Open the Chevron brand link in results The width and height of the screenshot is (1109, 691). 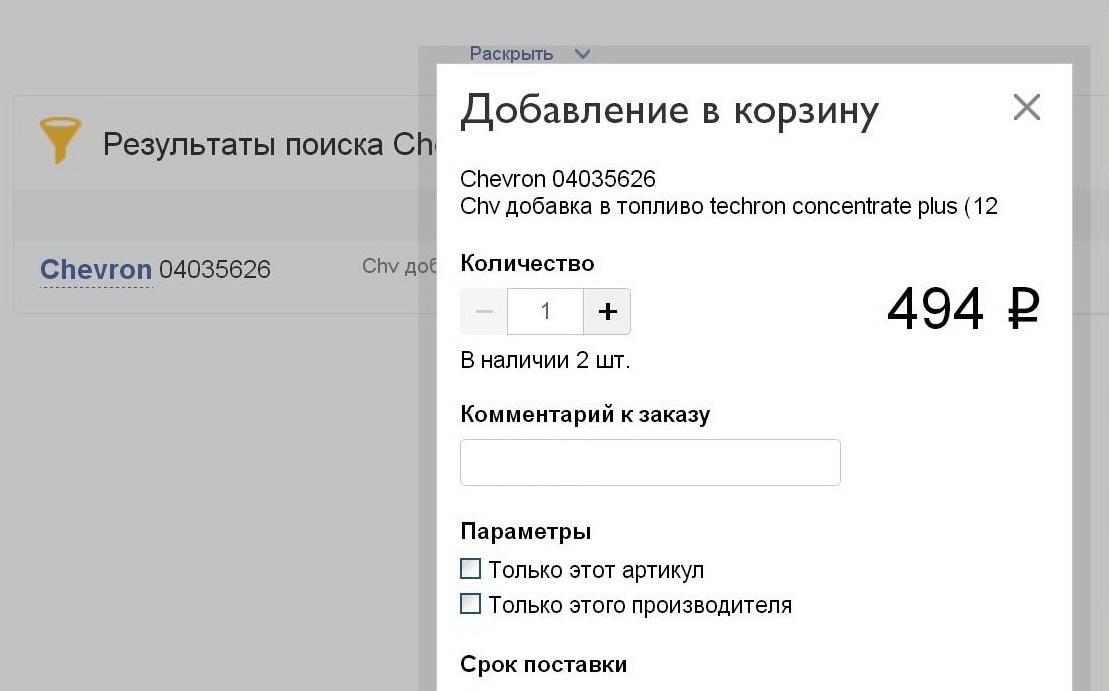95,269
